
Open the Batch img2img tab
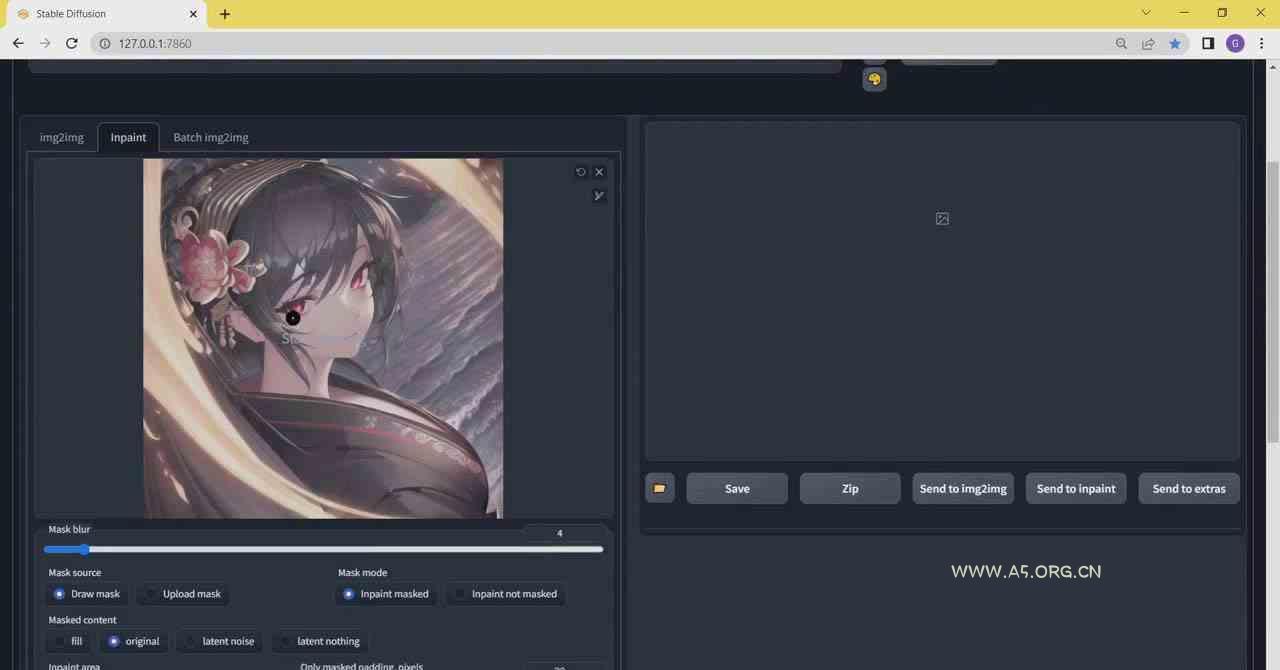coord(211,137)
